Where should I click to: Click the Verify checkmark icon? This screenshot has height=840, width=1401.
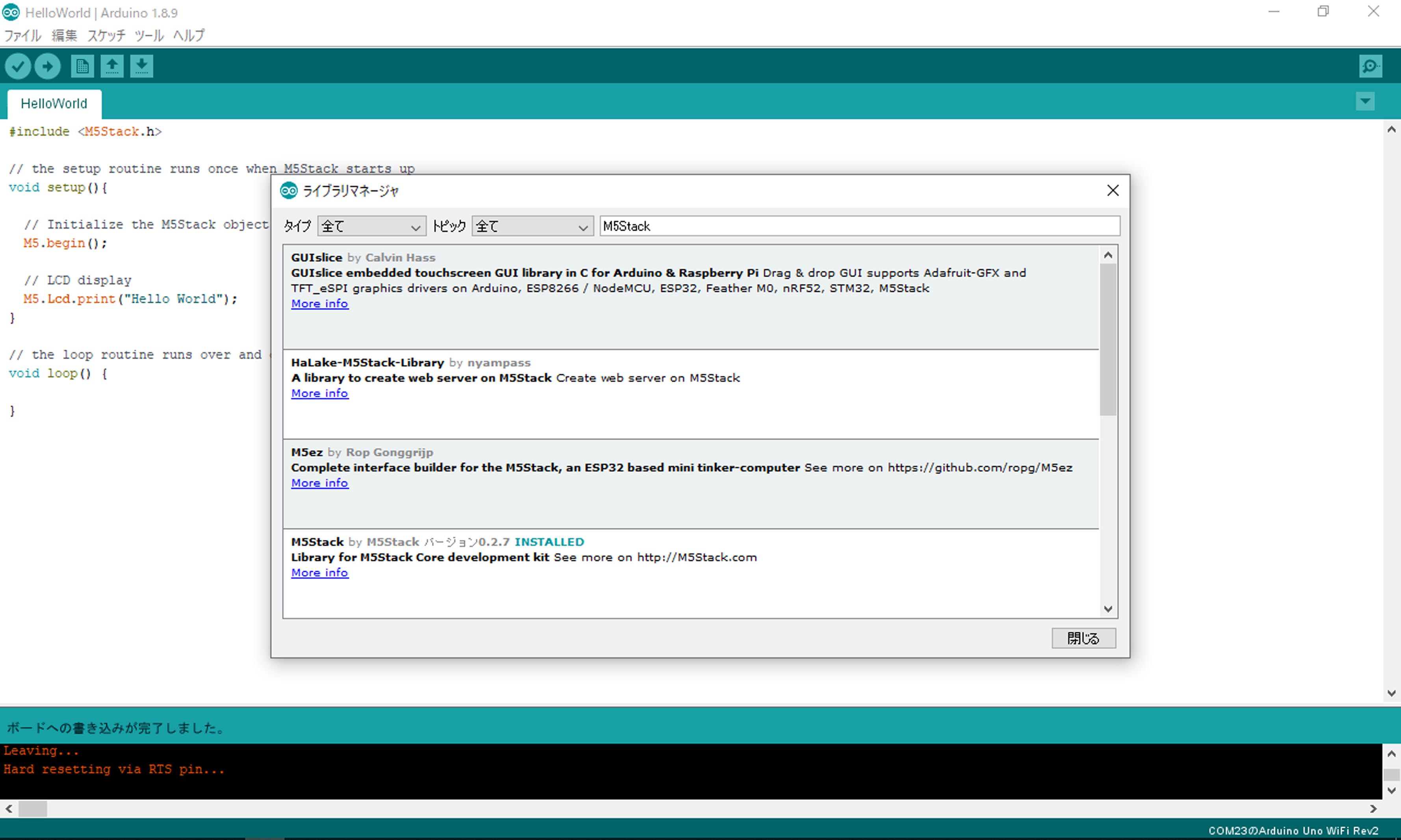[18, 66]
